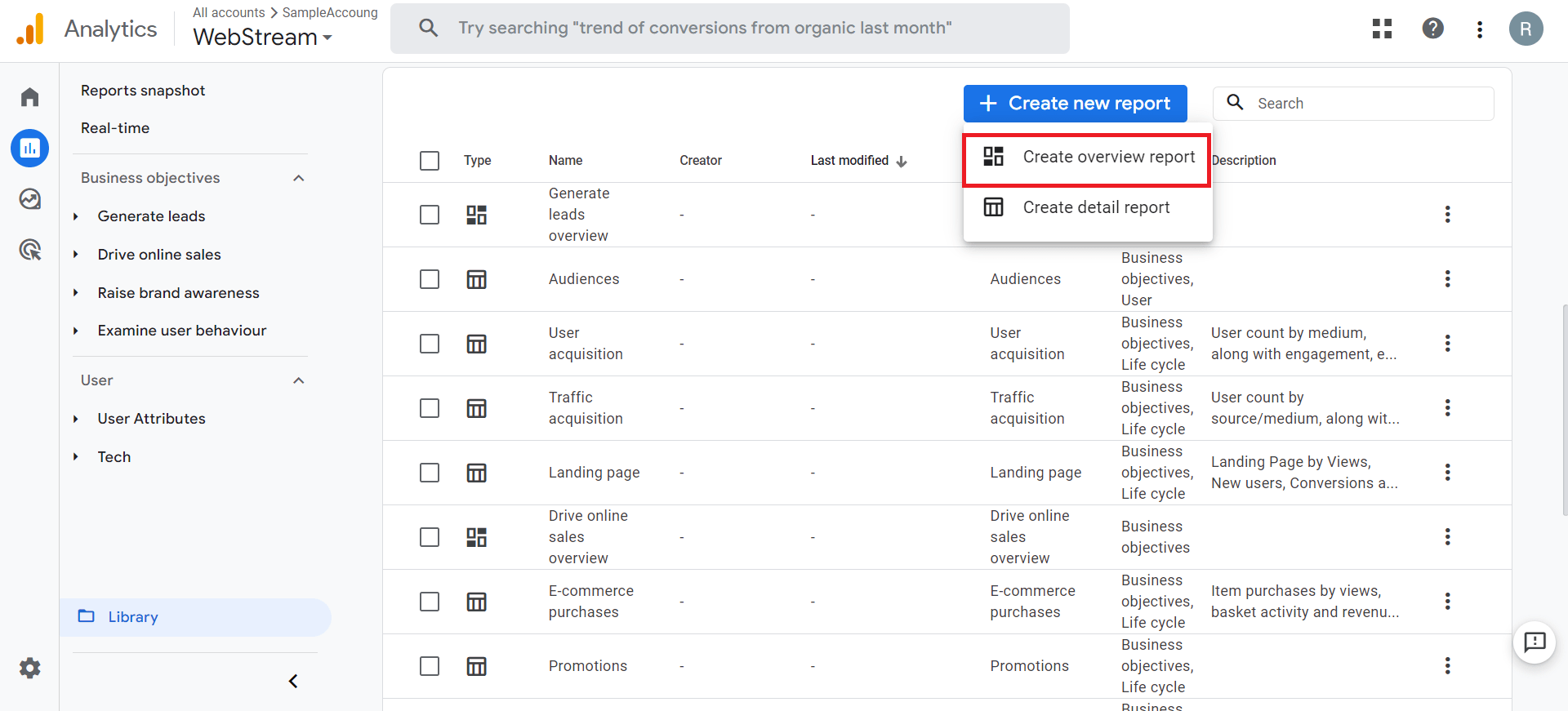The width and height of the screenshot is (1568, 711).
Task: Expand Raise brand awareness in sidebar
Action: pyautogui.click(x=75, y=293)
